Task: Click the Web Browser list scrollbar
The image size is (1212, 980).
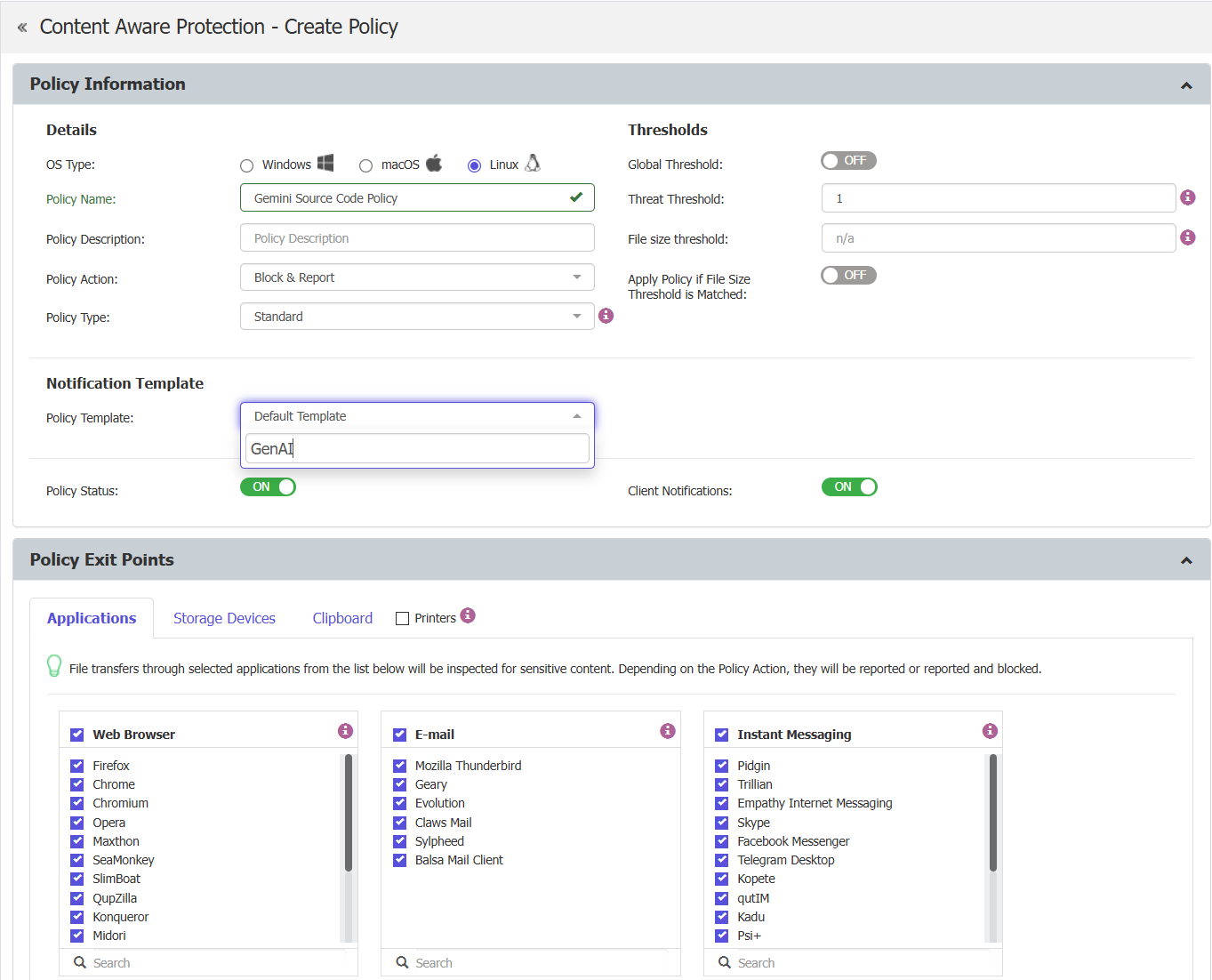Action: (x=349, y=813)
